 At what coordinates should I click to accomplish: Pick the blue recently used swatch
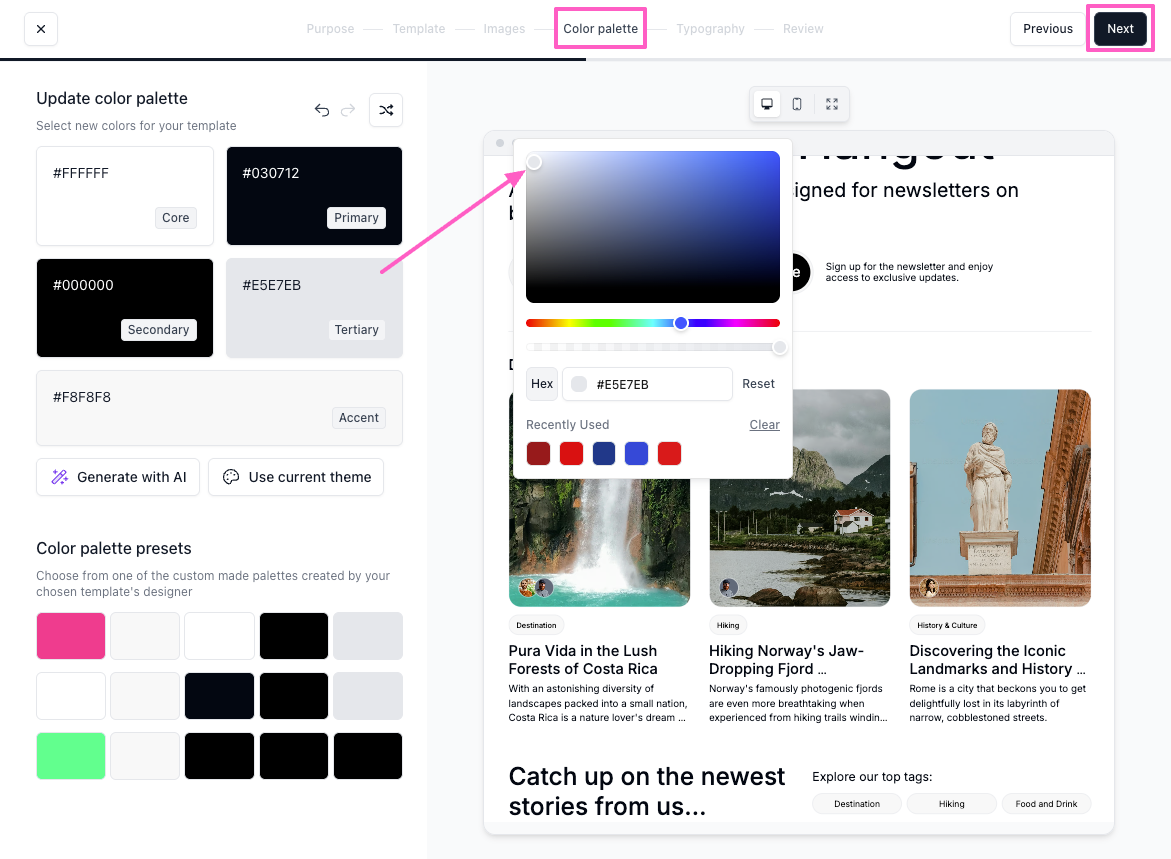(x=636, y=454)
